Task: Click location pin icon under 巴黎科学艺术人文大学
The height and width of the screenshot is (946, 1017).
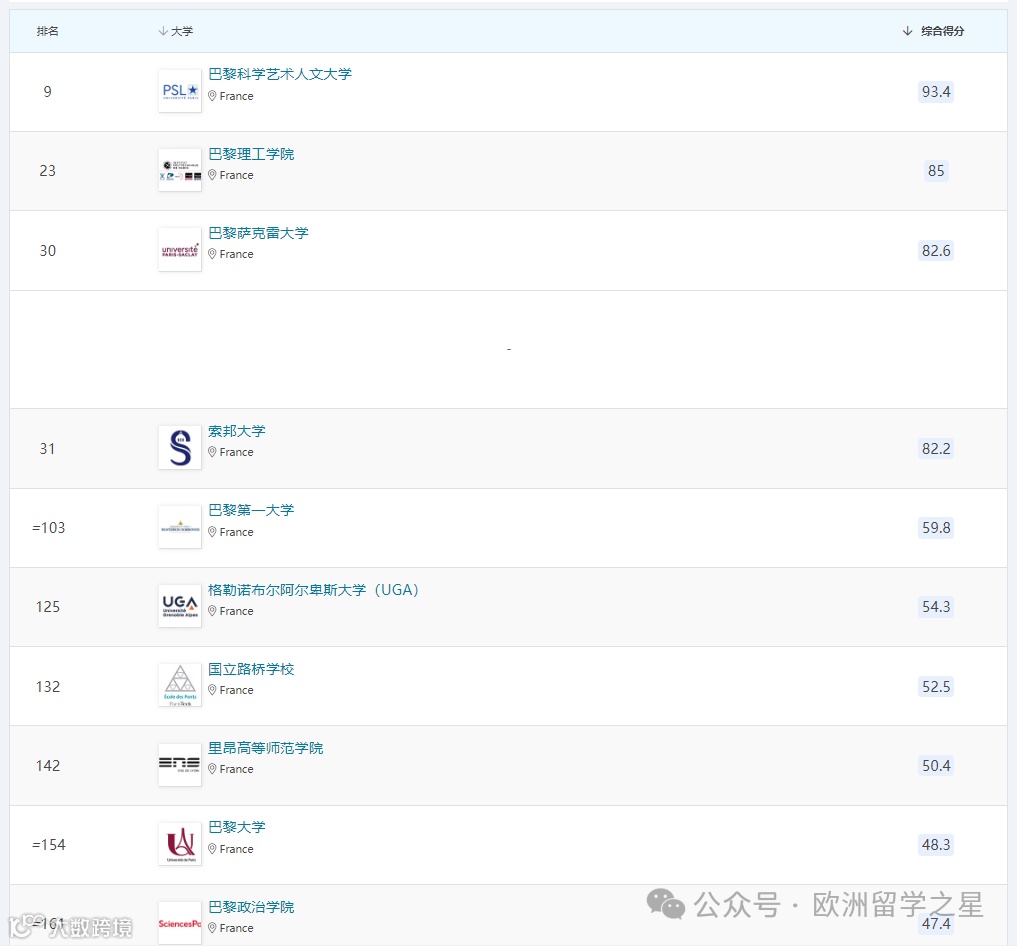Action: [x=212, y=96]
